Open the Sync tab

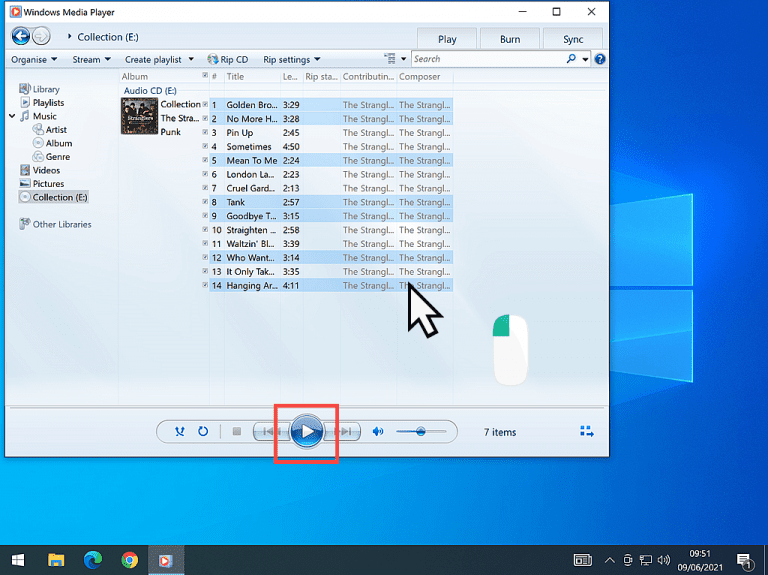pos(573,39)
